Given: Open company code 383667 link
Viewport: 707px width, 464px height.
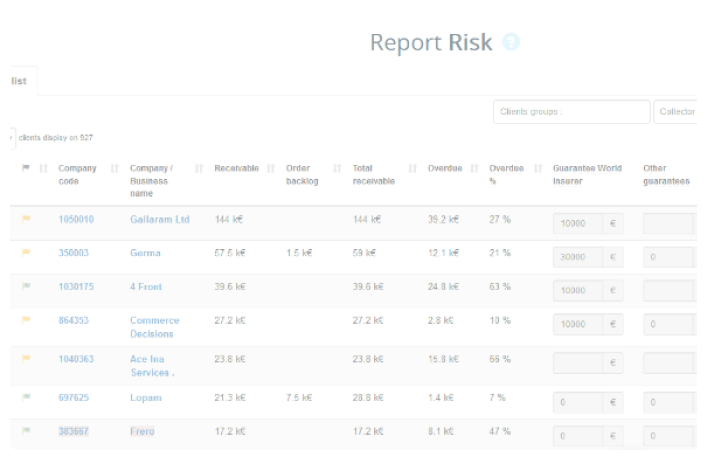Looking at the screenshot, I should (73, 431).
